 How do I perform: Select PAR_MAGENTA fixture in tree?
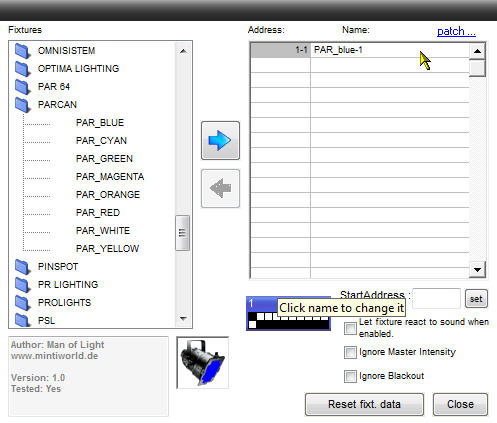[x=110, y=177]
